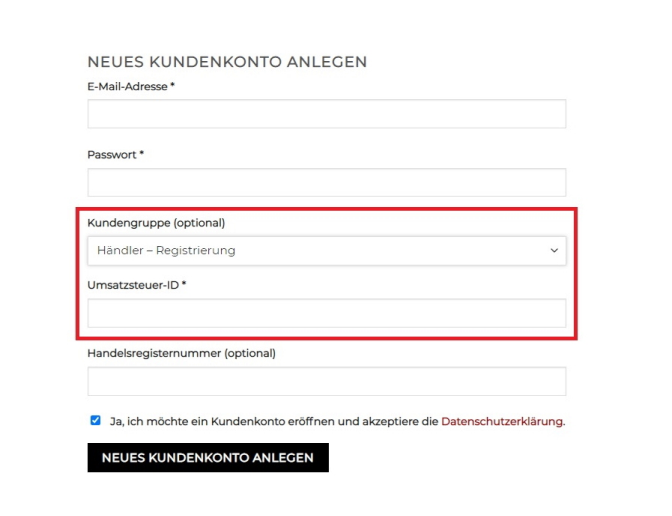Click the Neues Kundenkonto anlegen page heading
Screen dimensions: 672x516
[227, 62]
